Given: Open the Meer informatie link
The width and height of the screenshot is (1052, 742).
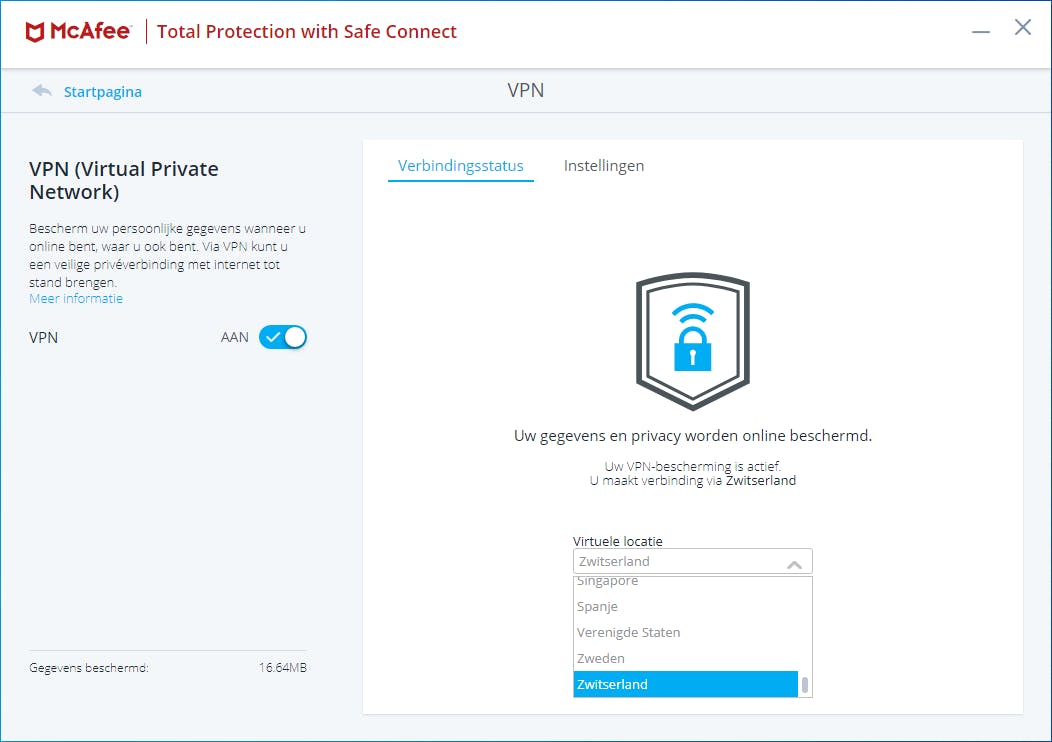Looking at the screenshot, I should tap(76, 299).
